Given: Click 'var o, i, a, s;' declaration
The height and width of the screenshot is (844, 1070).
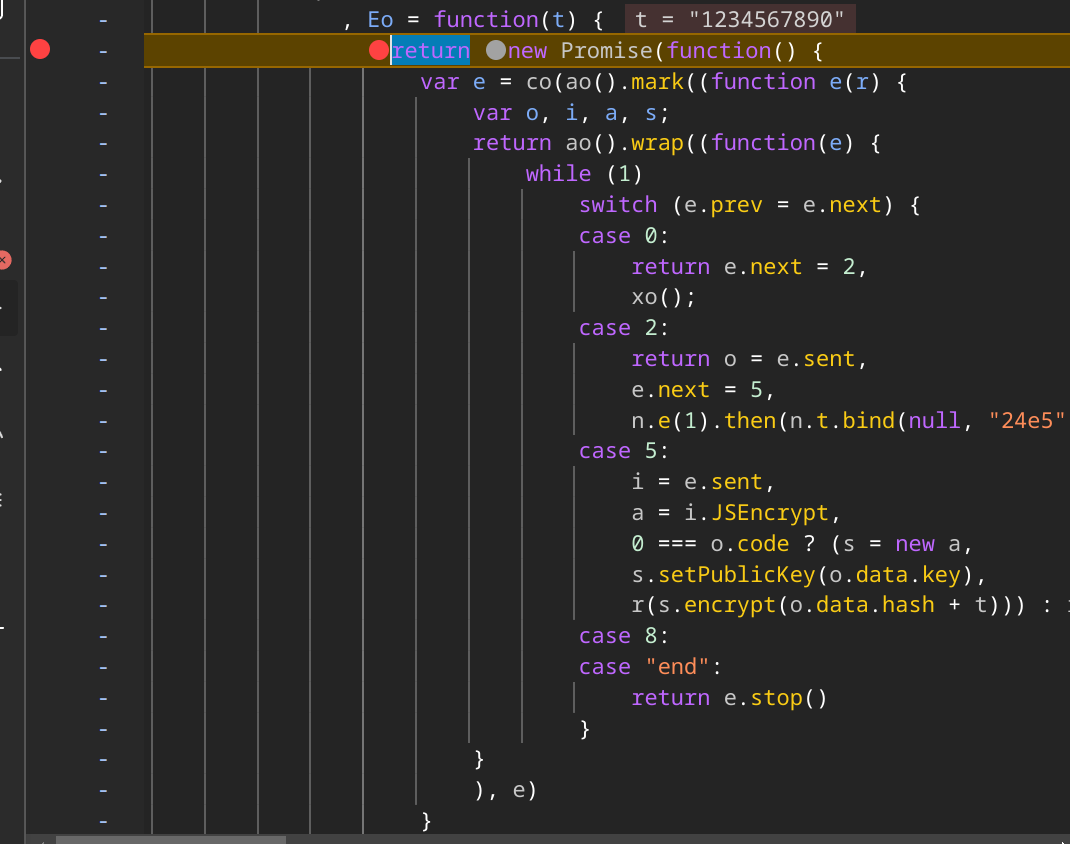Looking at the screenshot, I should coord(571,113).
